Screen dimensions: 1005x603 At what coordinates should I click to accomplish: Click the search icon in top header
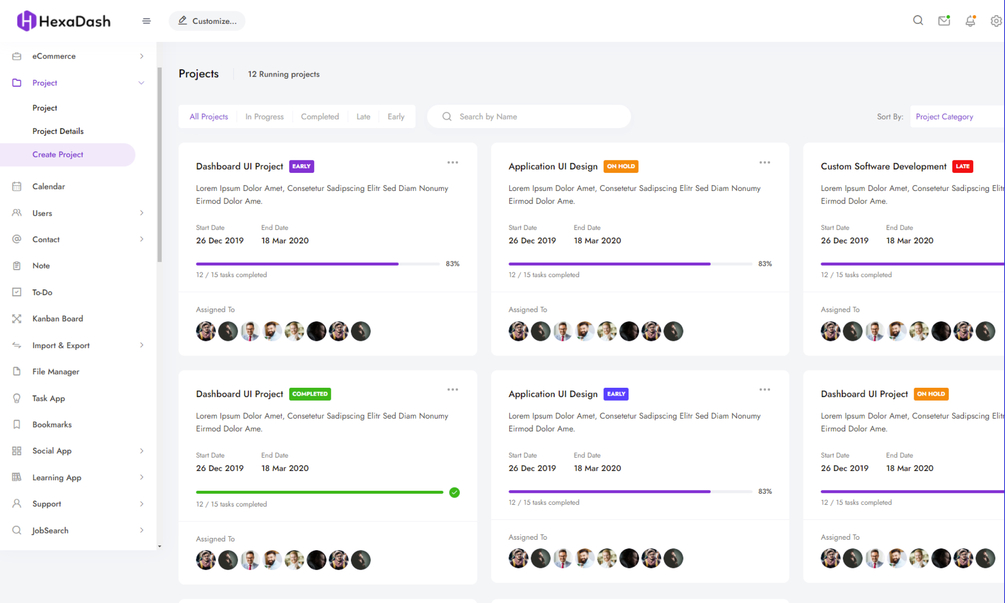(x=918, y=21)
